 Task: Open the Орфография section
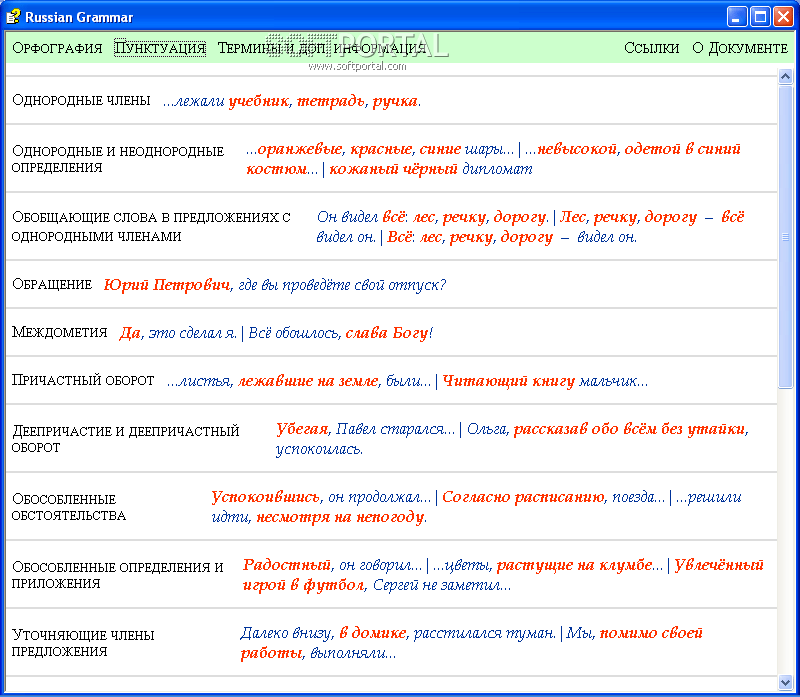click(57, 48)
